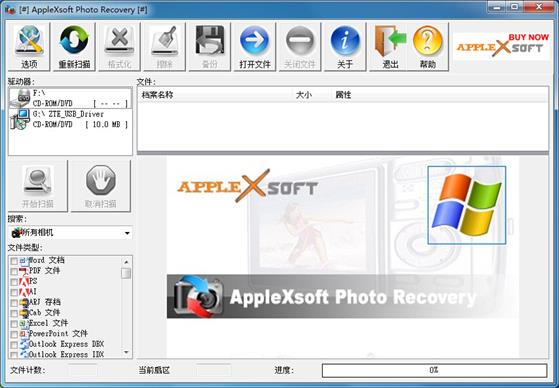559x388 pixels.
Task: Click the Windows logo preview thumbnail
Action: click(467, 205)
